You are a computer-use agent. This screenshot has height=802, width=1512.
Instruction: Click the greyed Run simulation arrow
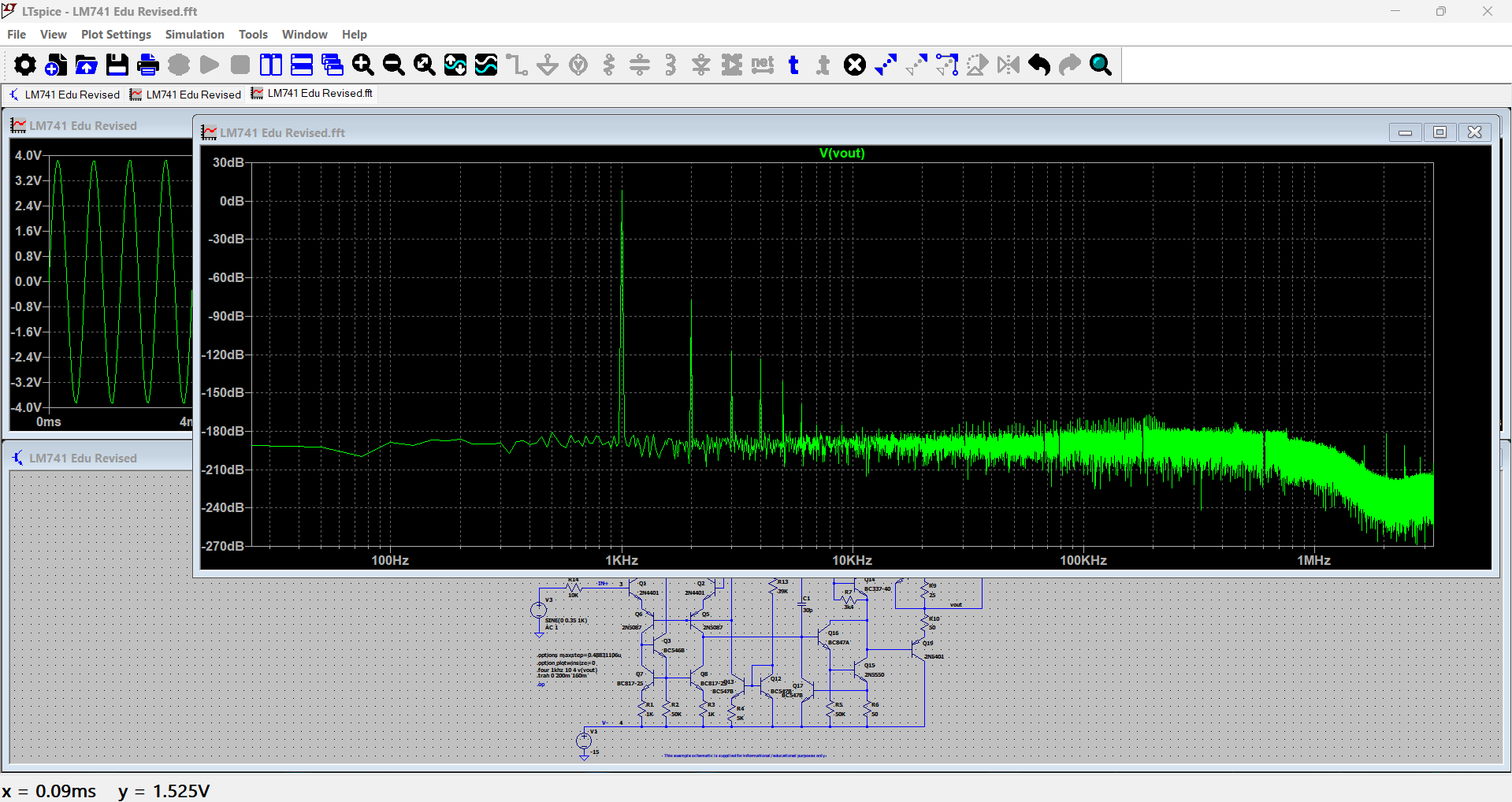point(210,65)
